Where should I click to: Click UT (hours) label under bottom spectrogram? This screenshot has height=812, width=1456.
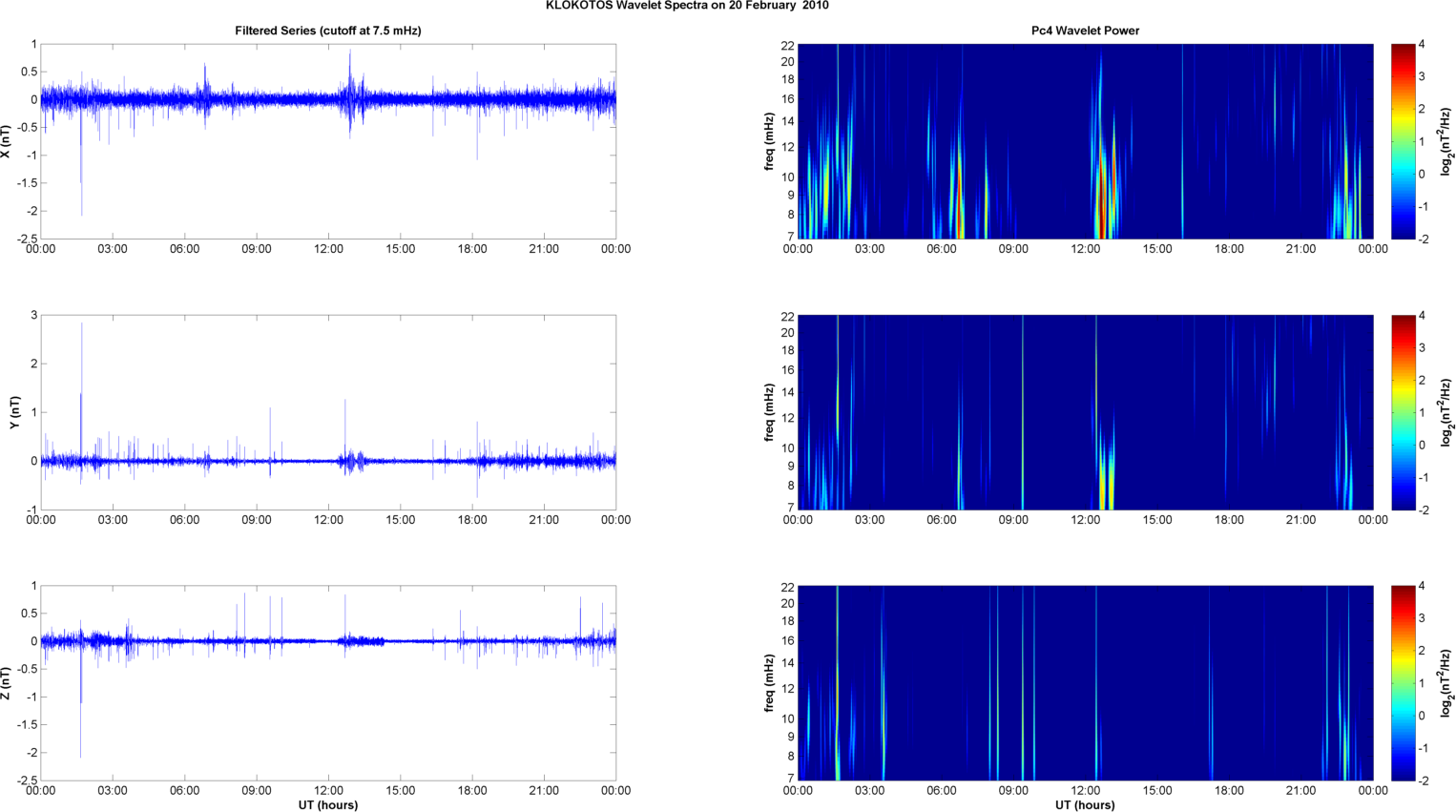(1085, 805)
